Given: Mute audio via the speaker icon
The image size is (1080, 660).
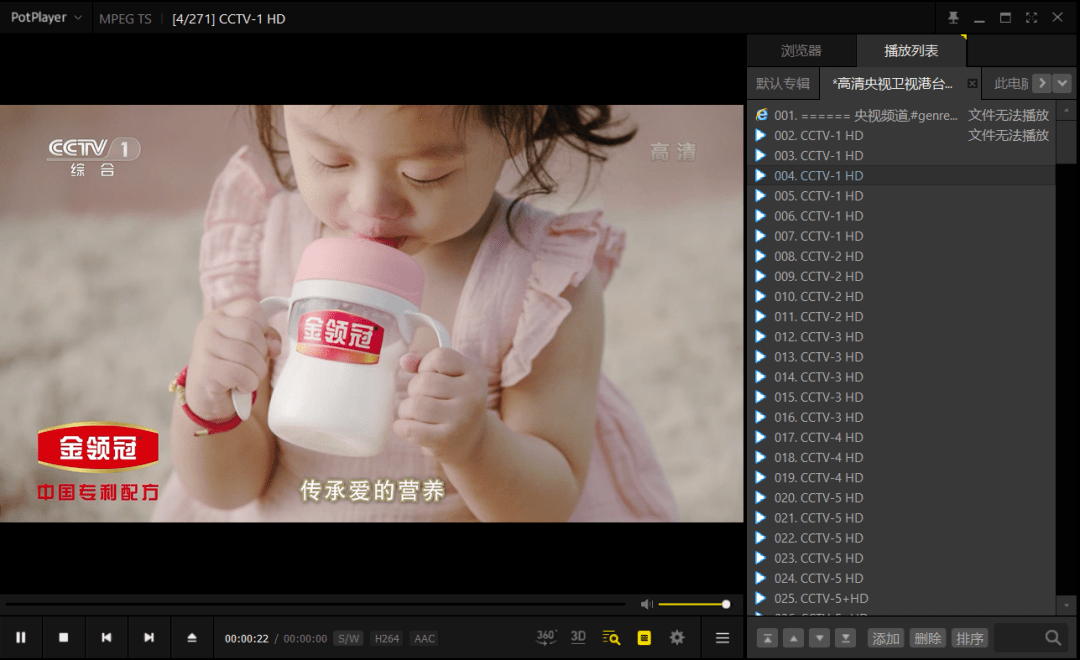Looking at the screenshot, I should coord(647,604).
